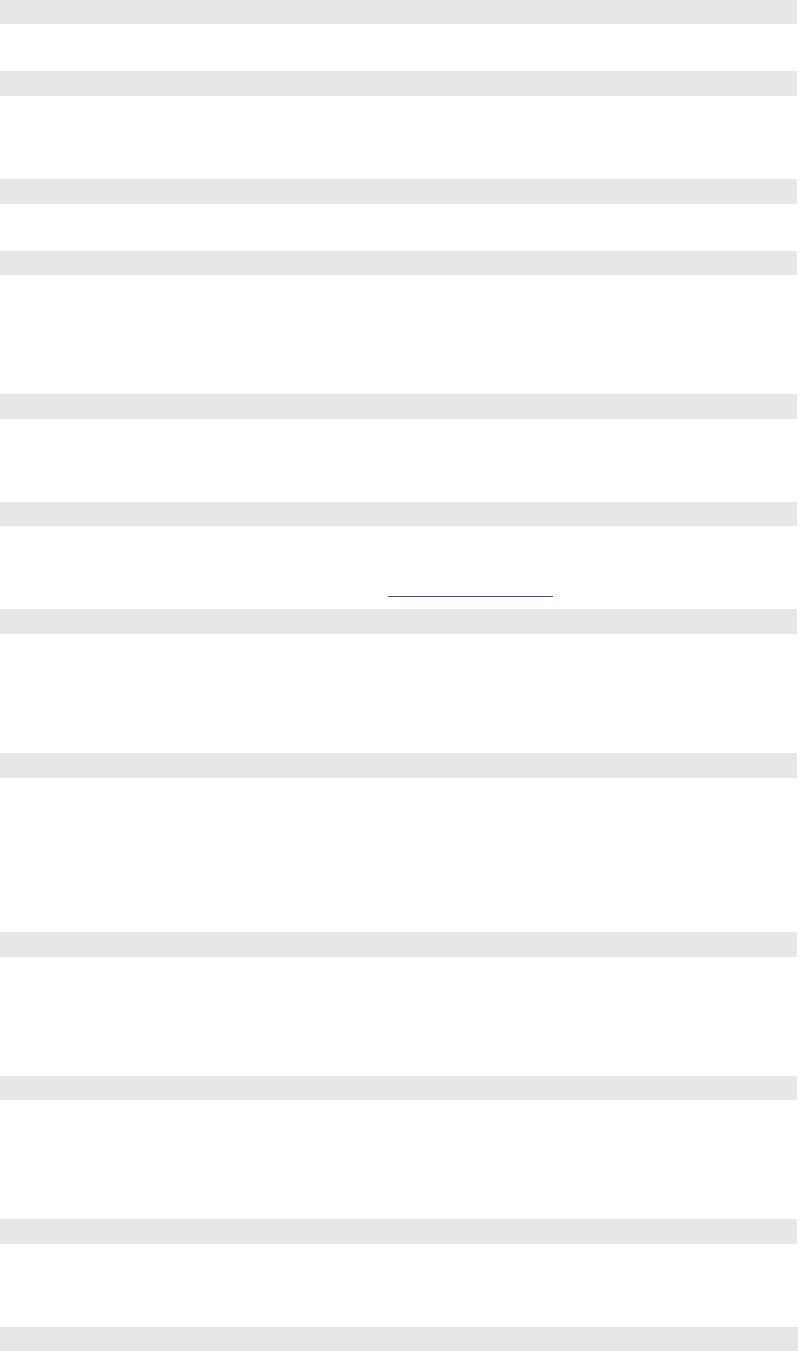798x1351 pixels.
Task: Click the third gray bar from top
Action: point(399,191)
